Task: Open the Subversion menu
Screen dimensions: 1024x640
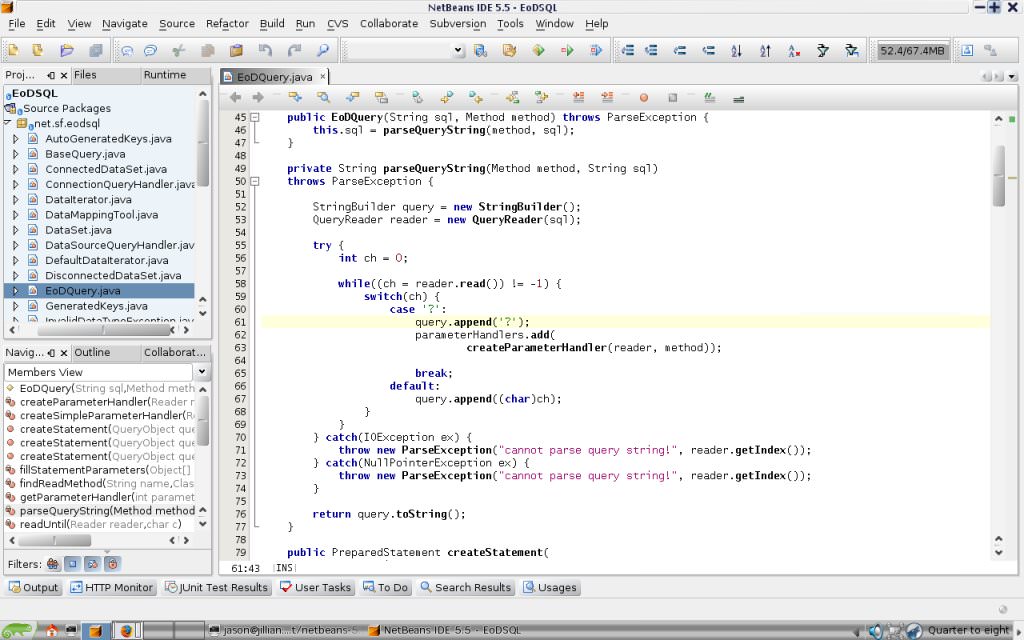Action: (x=457, y=24)
